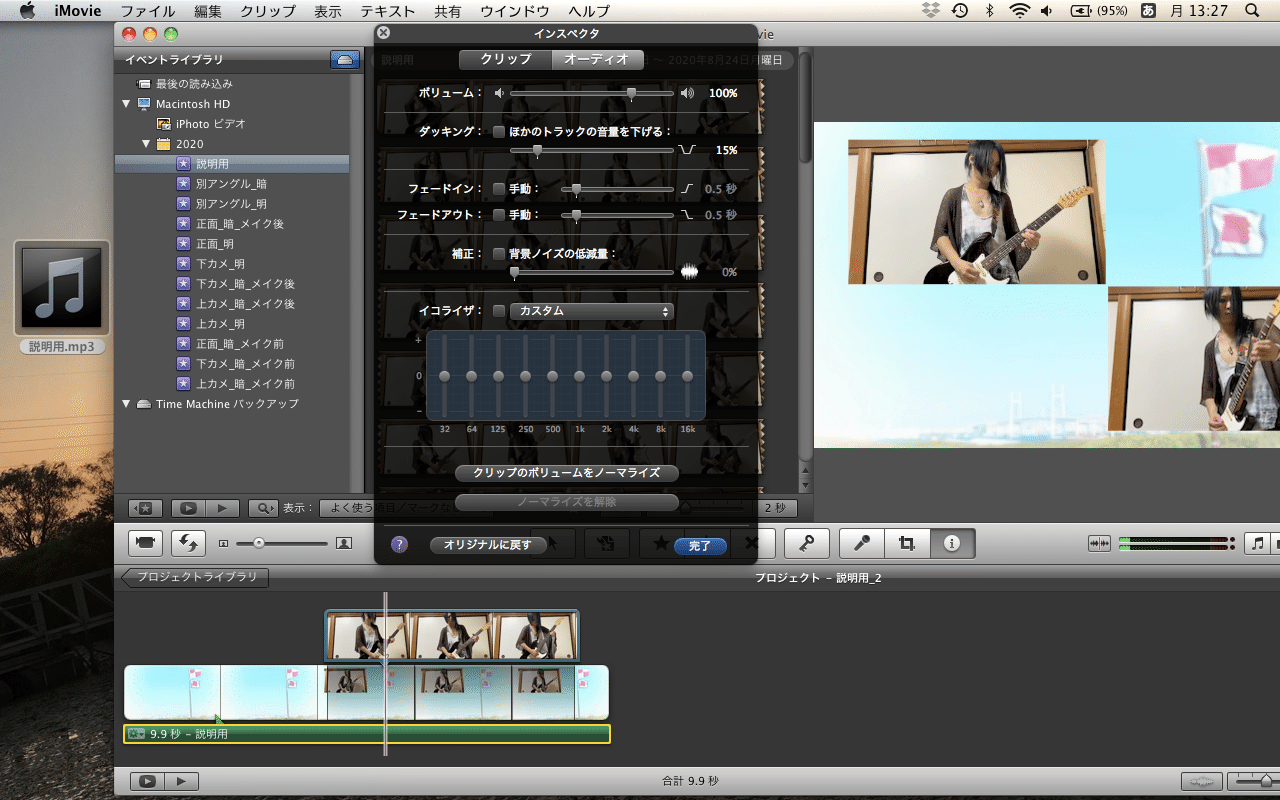The width and height of the screenshot is (1280, 800).
Task: Click the guitarist overlay clip in the timeline
Action: (x=452, y=636)
